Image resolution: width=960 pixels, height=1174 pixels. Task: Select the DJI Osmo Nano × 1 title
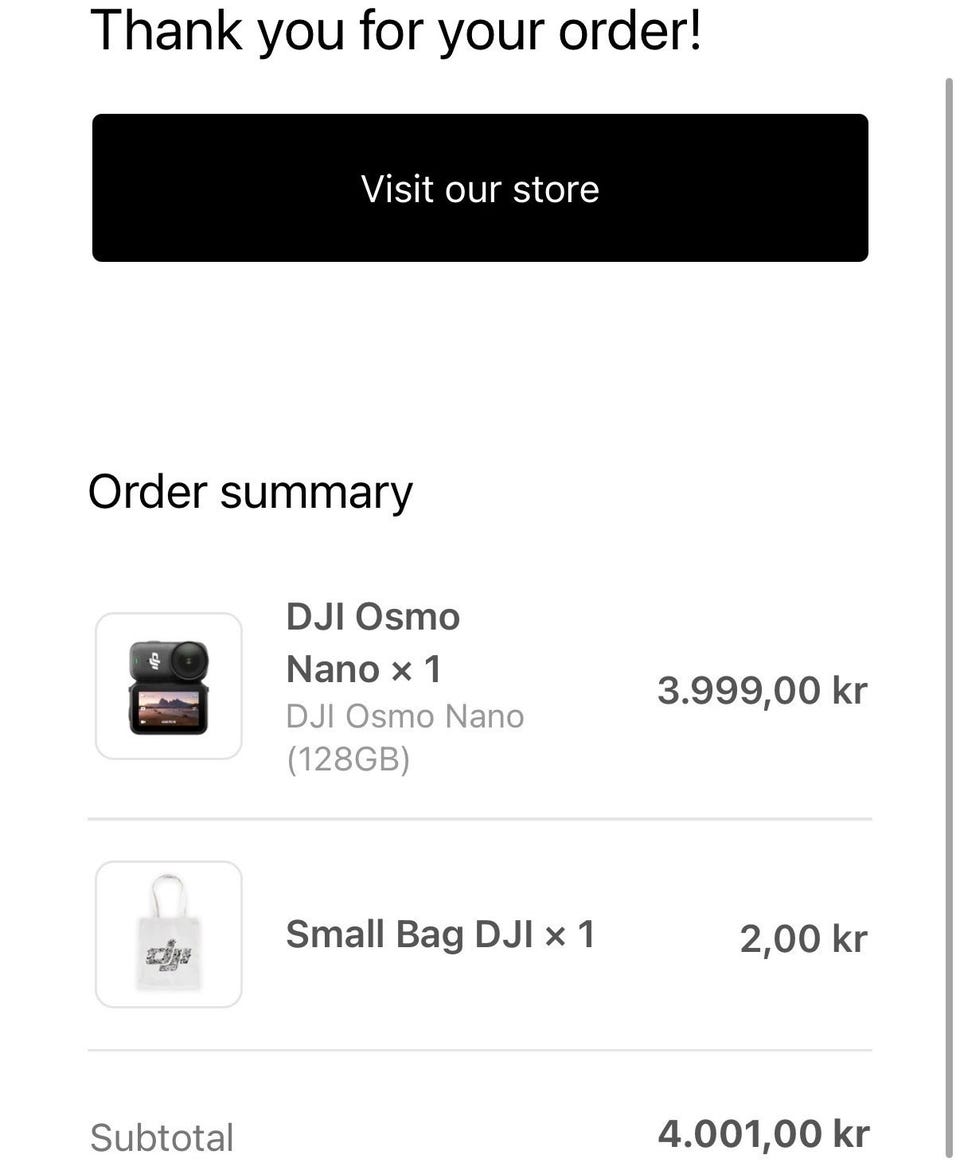pyautogui.click(x=373, y=642)
